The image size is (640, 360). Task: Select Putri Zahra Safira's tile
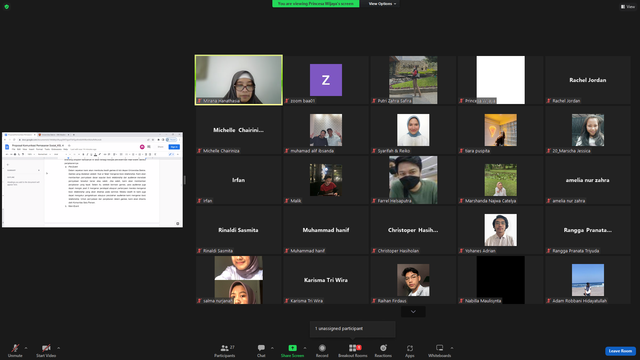[413, 80]
